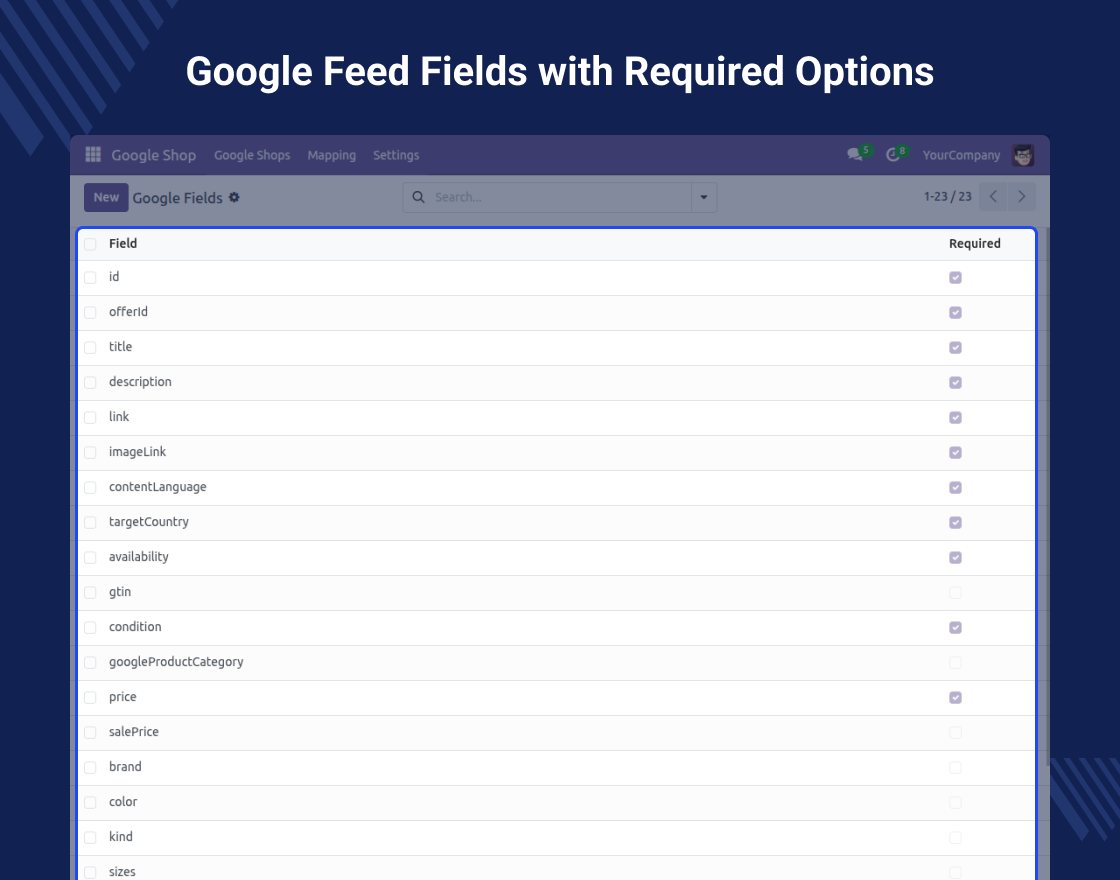
Task: Open the kind field record
Action: (121, 836)
